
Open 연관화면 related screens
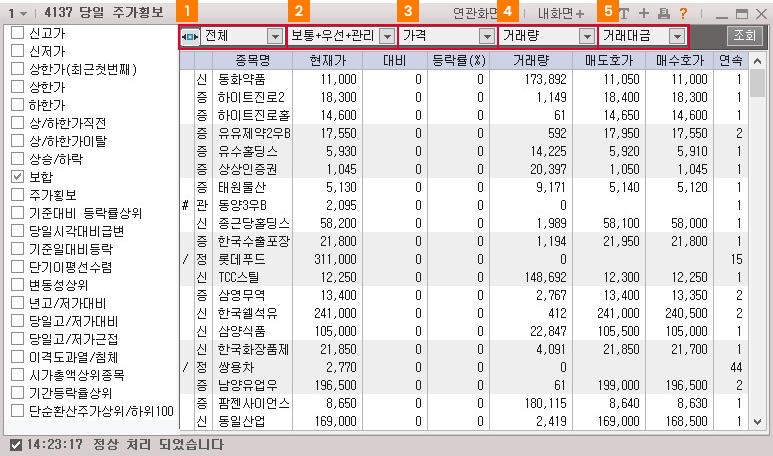coord(476,13)
